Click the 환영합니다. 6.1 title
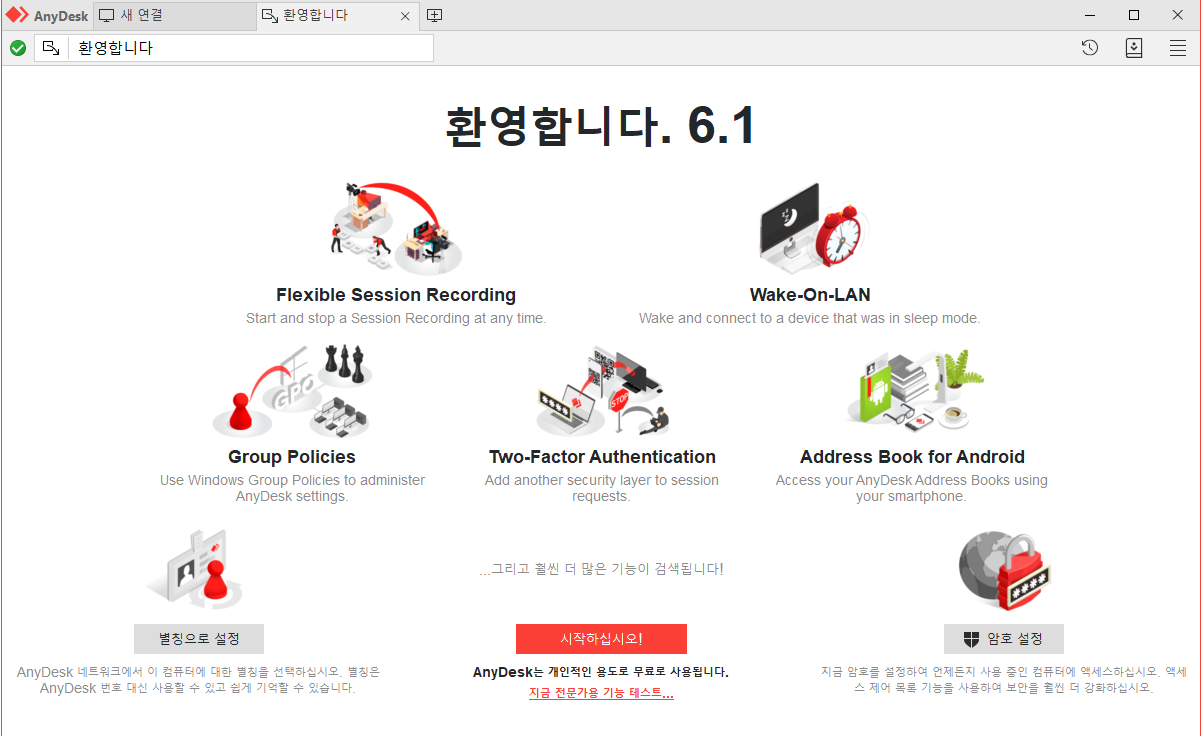Image resolution: width=1201 pixels, height=736 pixels. 600,127
